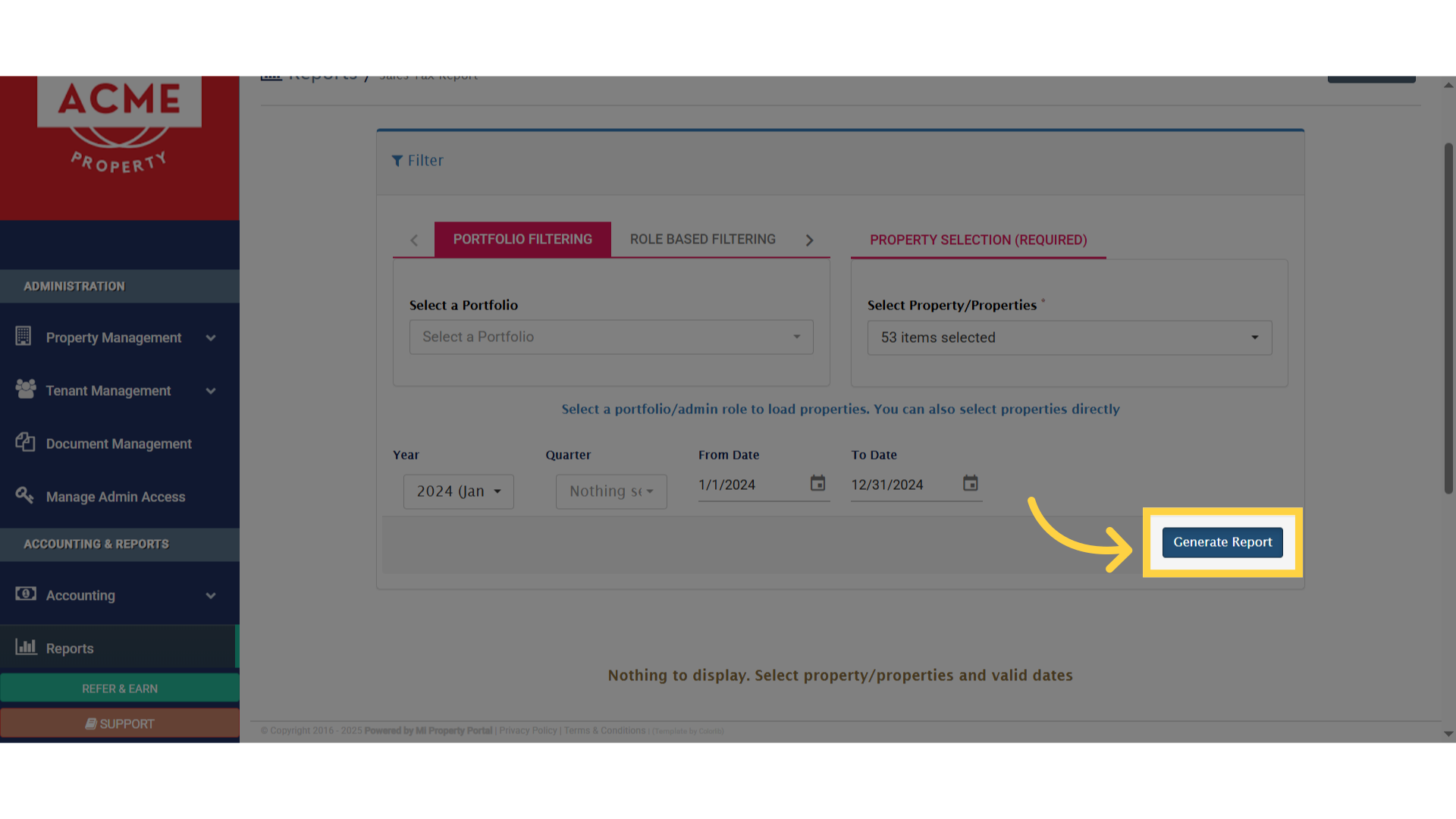This screenshot has height=819, width=1456.
Task: Open the Terms & Conditions link
Action: 604,731
